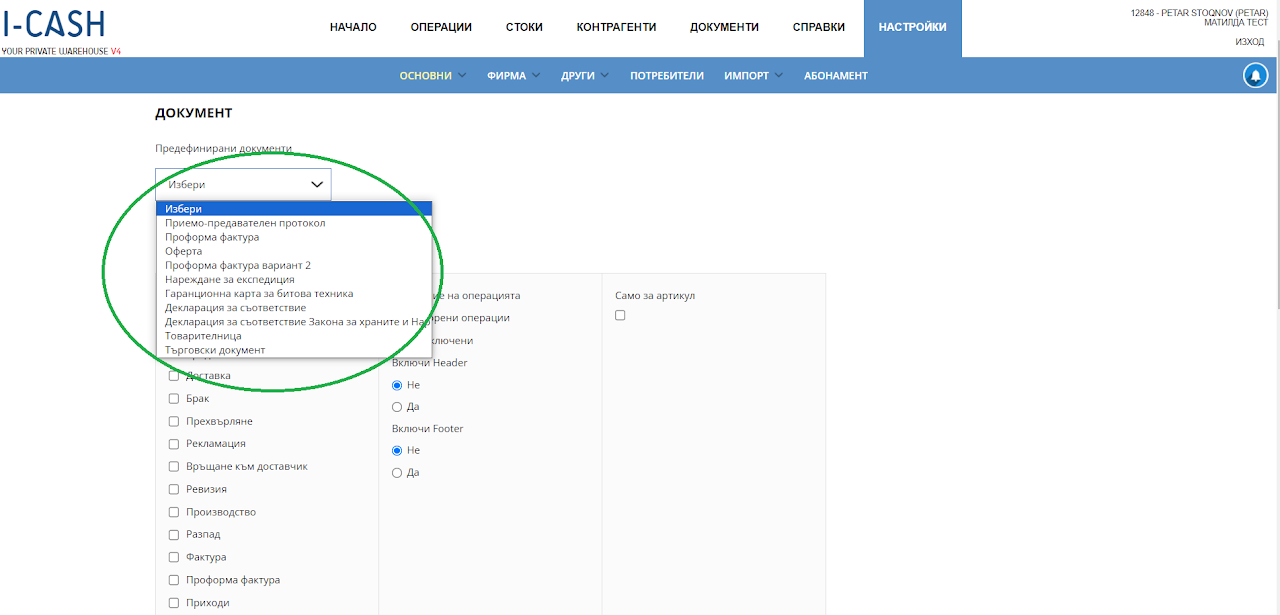The image size is (1280, 615).
Task: Choose Не under Включи Footer
Action: coord(397,451)
